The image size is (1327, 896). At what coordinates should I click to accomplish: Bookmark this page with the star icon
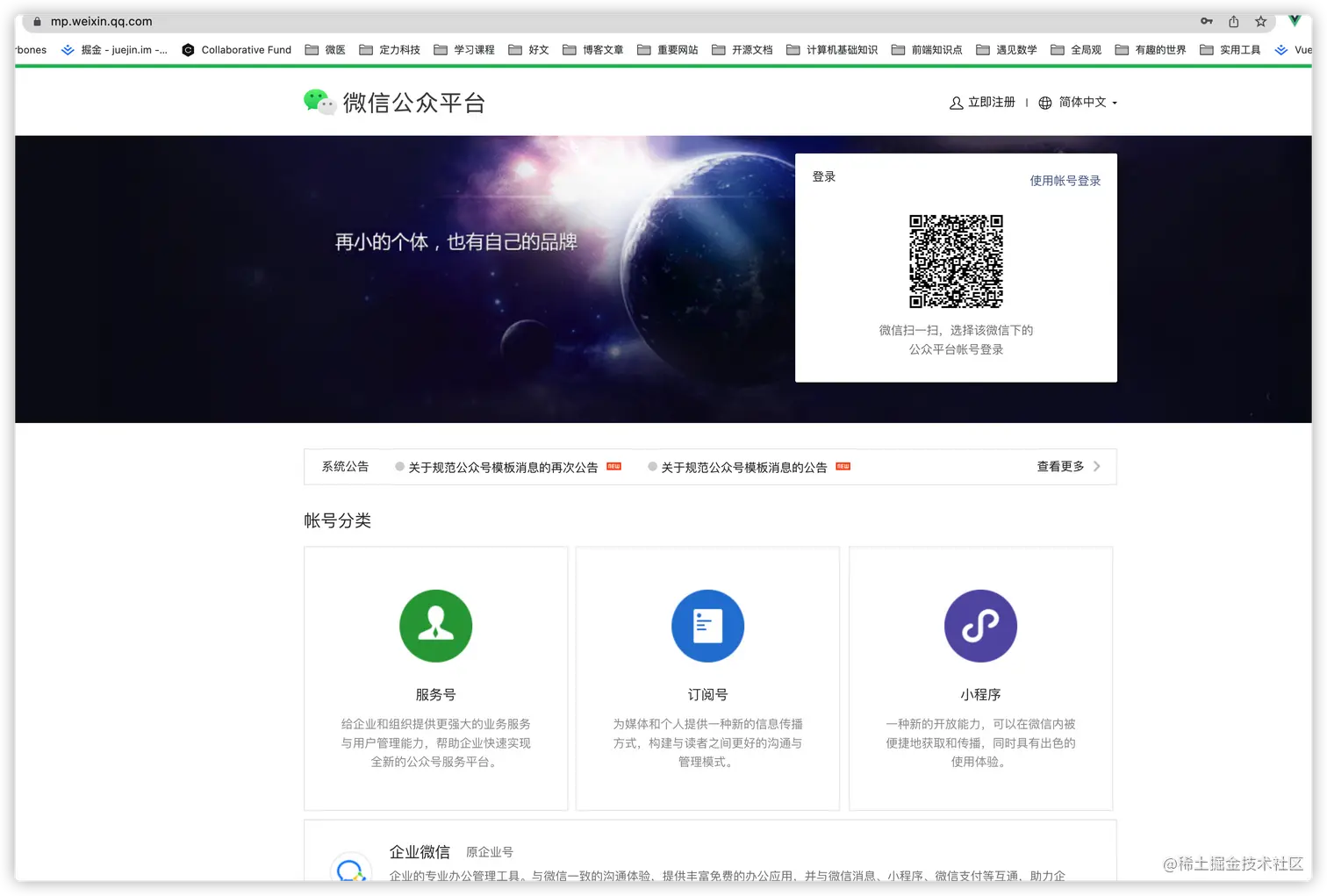1260,21
